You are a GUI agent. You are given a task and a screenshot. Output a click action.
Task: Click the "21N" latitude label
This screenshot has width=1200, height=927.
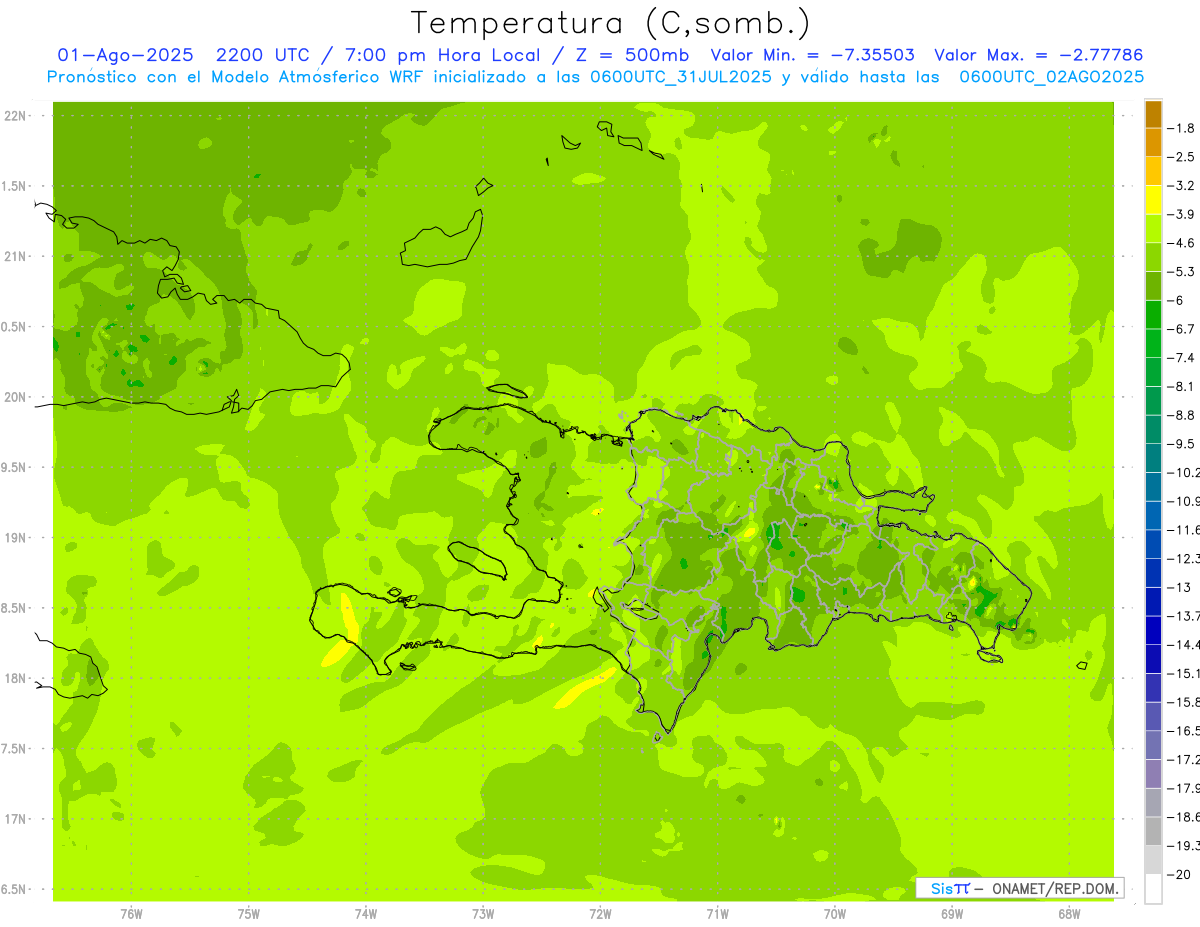click(x=16, y=257)
